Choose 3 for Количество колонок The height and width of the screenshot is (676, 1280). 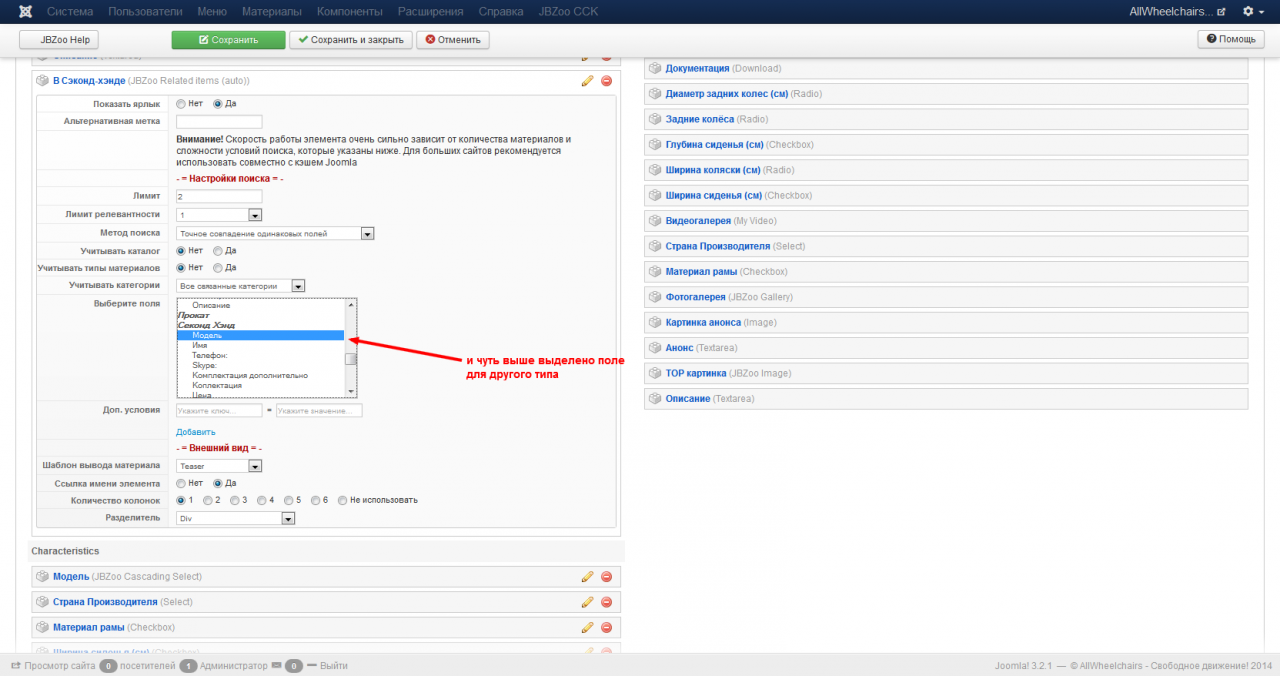(234, 500)
